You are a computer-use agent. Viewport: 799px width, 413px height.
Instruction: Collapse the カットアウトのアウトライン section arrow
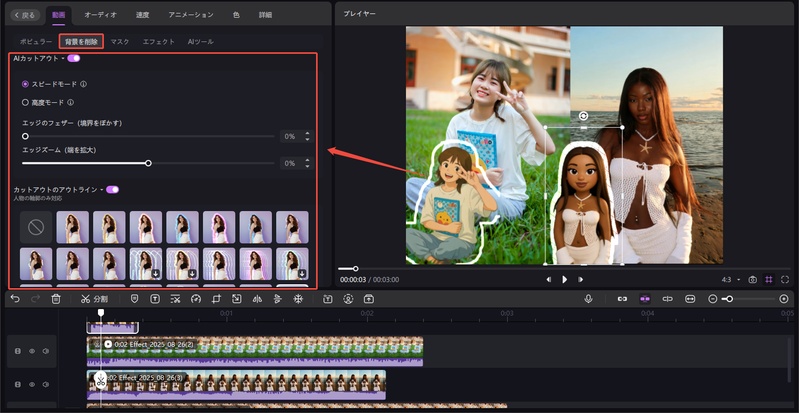pyautogui.click(x=101, y=190)
